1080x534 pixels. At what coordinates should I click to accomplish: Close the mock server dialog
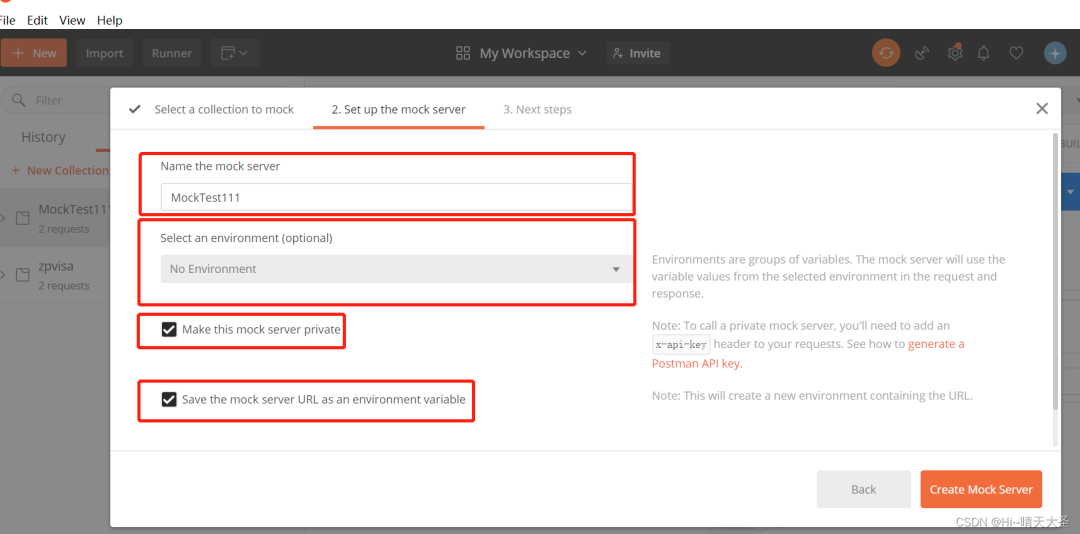1042,108
